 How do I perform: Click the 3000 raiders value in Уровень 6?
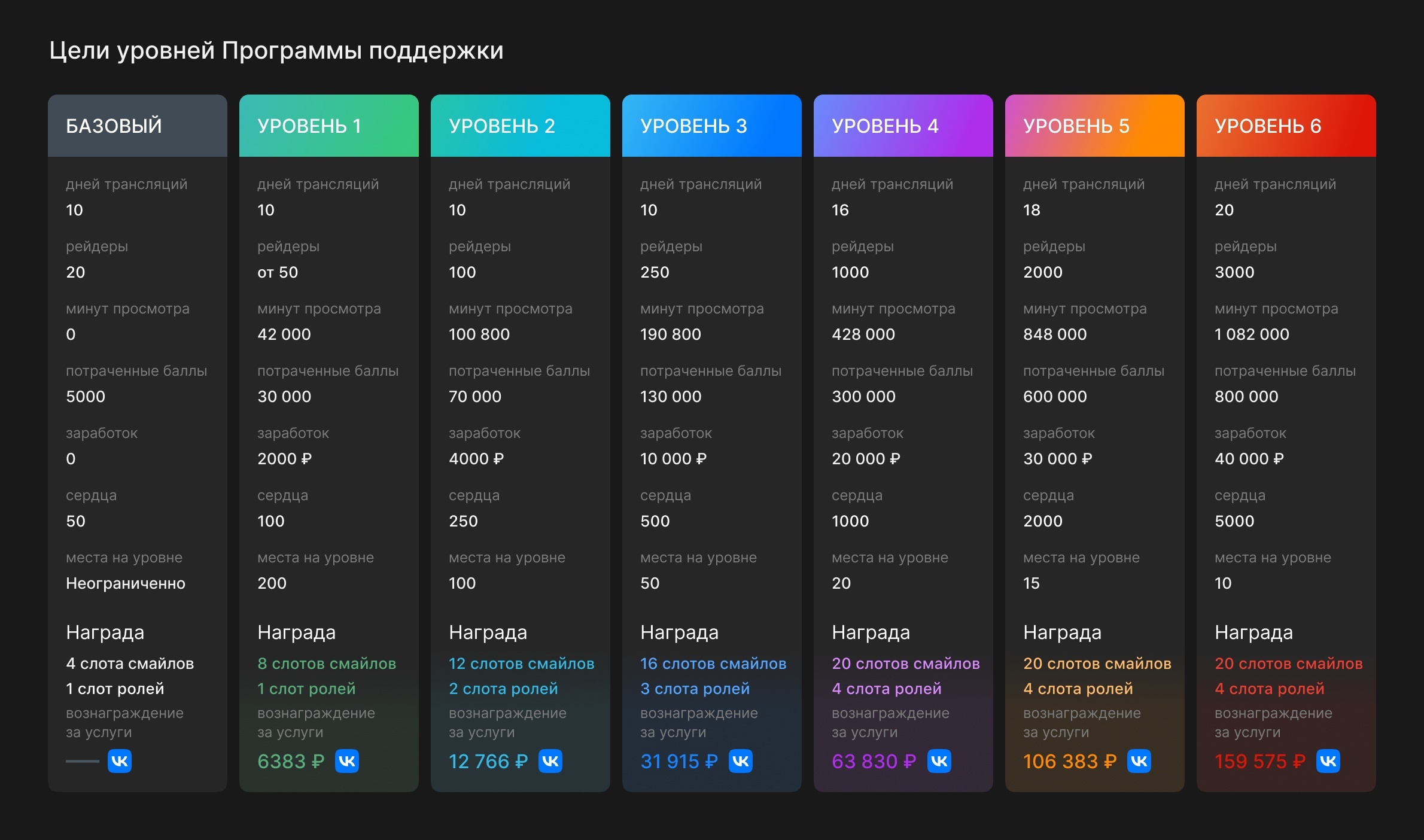[1234, 272]
